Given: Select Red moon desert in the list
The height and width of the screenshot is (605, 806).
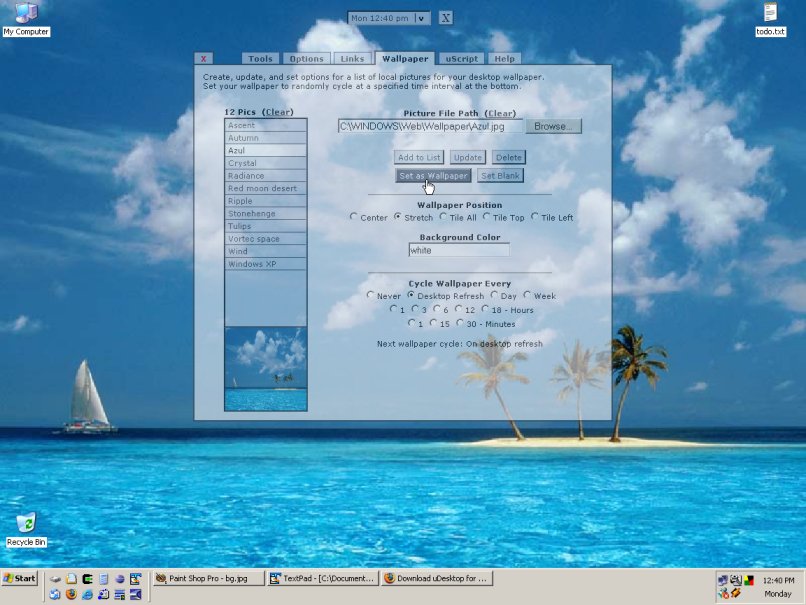Looking at the screenshot, I should (266, 189).
